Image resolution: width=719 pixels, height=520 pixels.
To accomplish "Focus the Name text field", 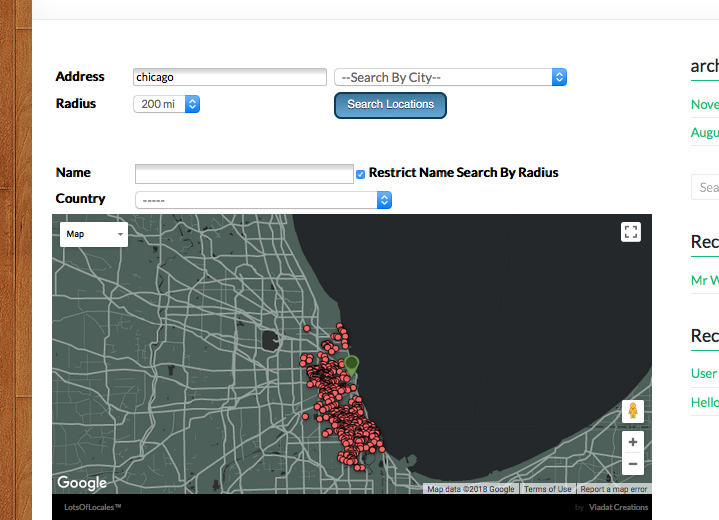I will pyautogui.click(x=244, y=173).
